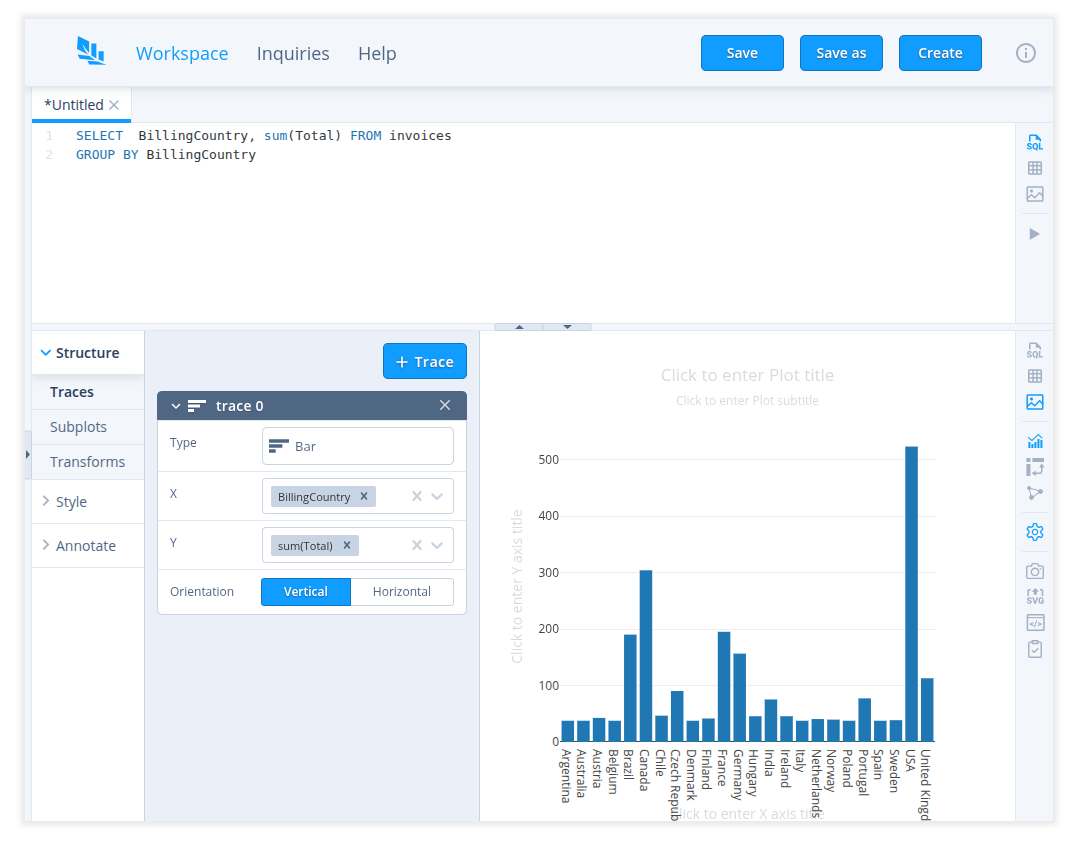The height and width of the screenshot is (841, 1078).
Task: Click the run query play icon
Action: coord(1034,233)
